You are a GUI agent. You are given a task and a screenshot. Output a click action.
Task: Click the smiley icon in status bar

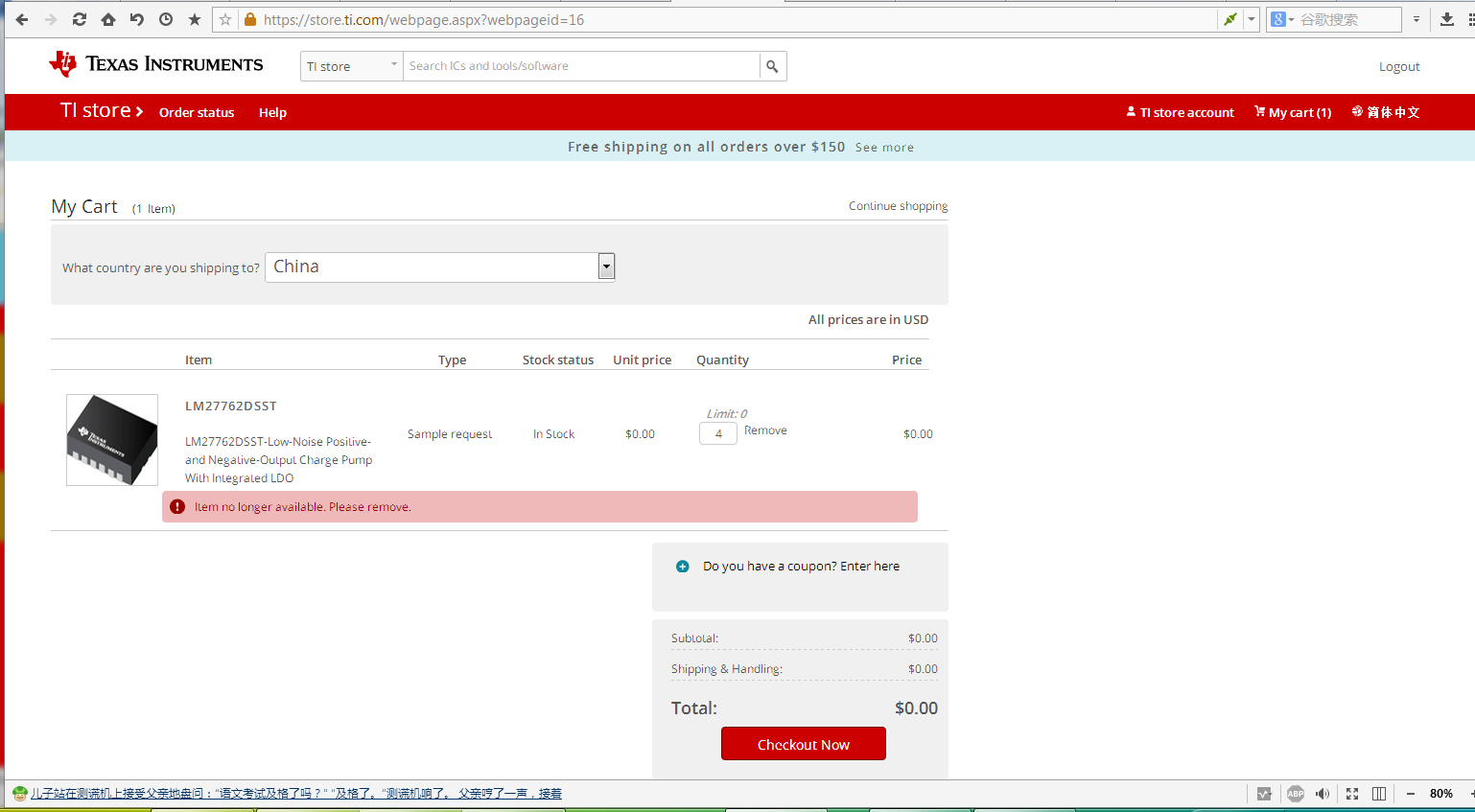click(x=19, y=794)
